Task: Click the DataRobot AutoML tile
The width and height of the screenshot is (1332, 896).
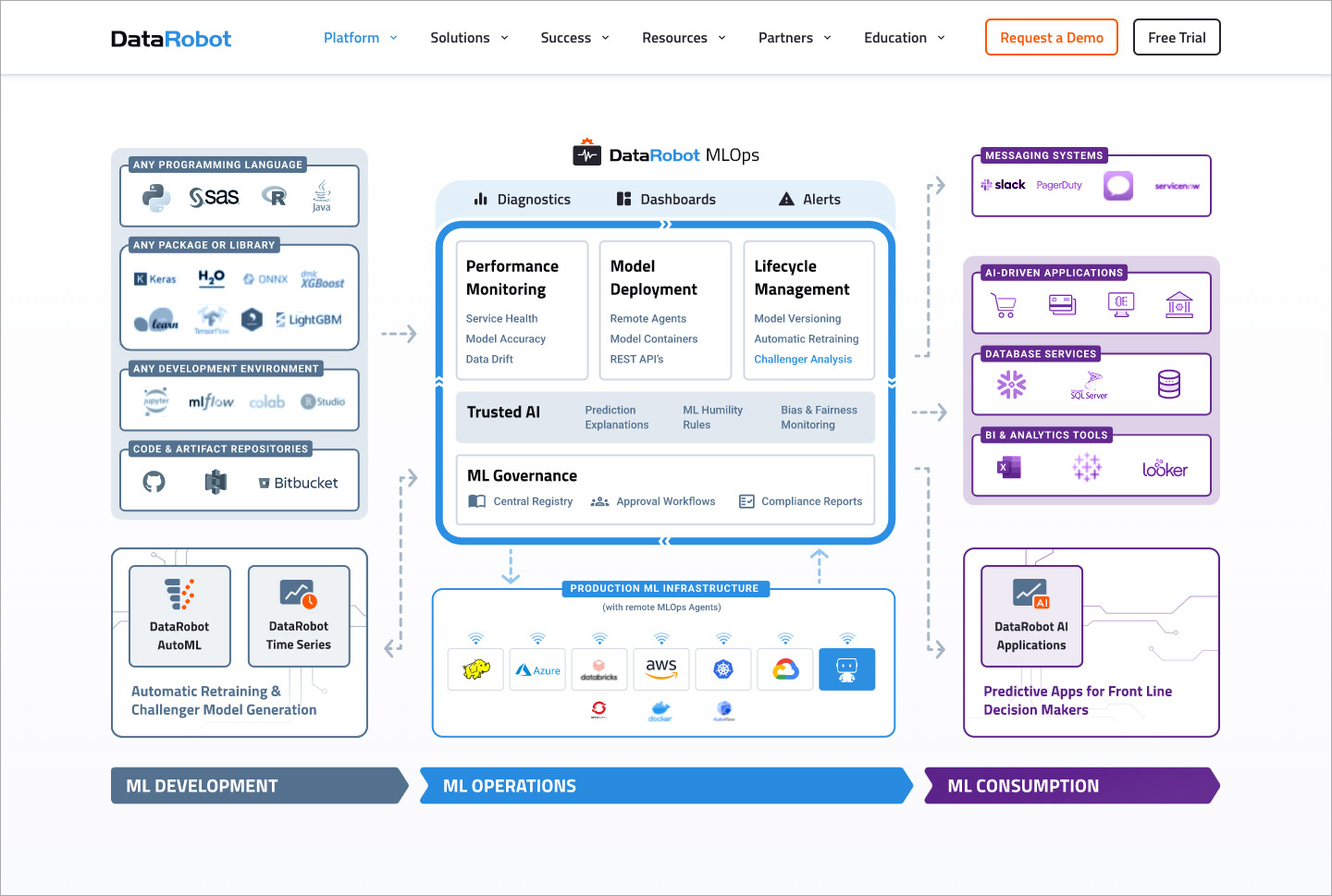Action: (179, 616)
